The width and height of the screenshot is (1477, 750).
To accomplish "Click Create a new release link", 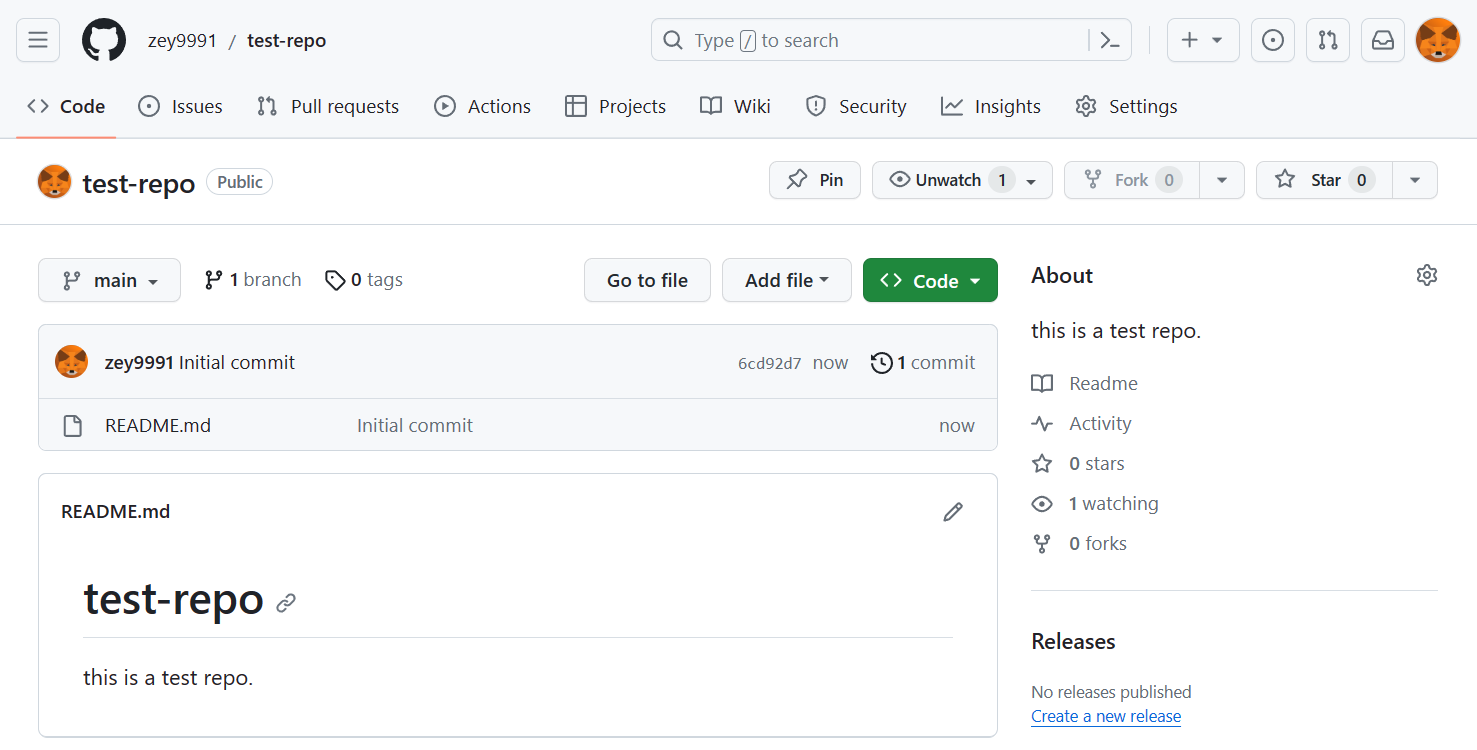I will pos(1105,716).
